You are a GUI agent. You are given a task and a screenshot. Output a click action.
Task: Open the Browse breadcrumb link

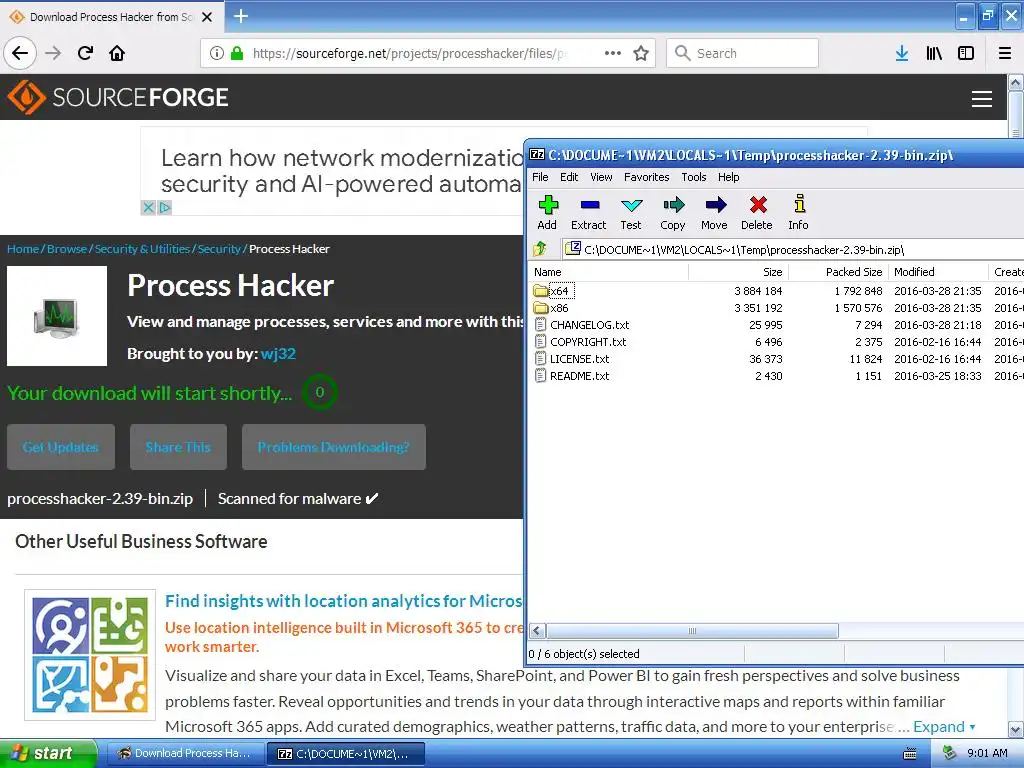click(x=67, y=249)
